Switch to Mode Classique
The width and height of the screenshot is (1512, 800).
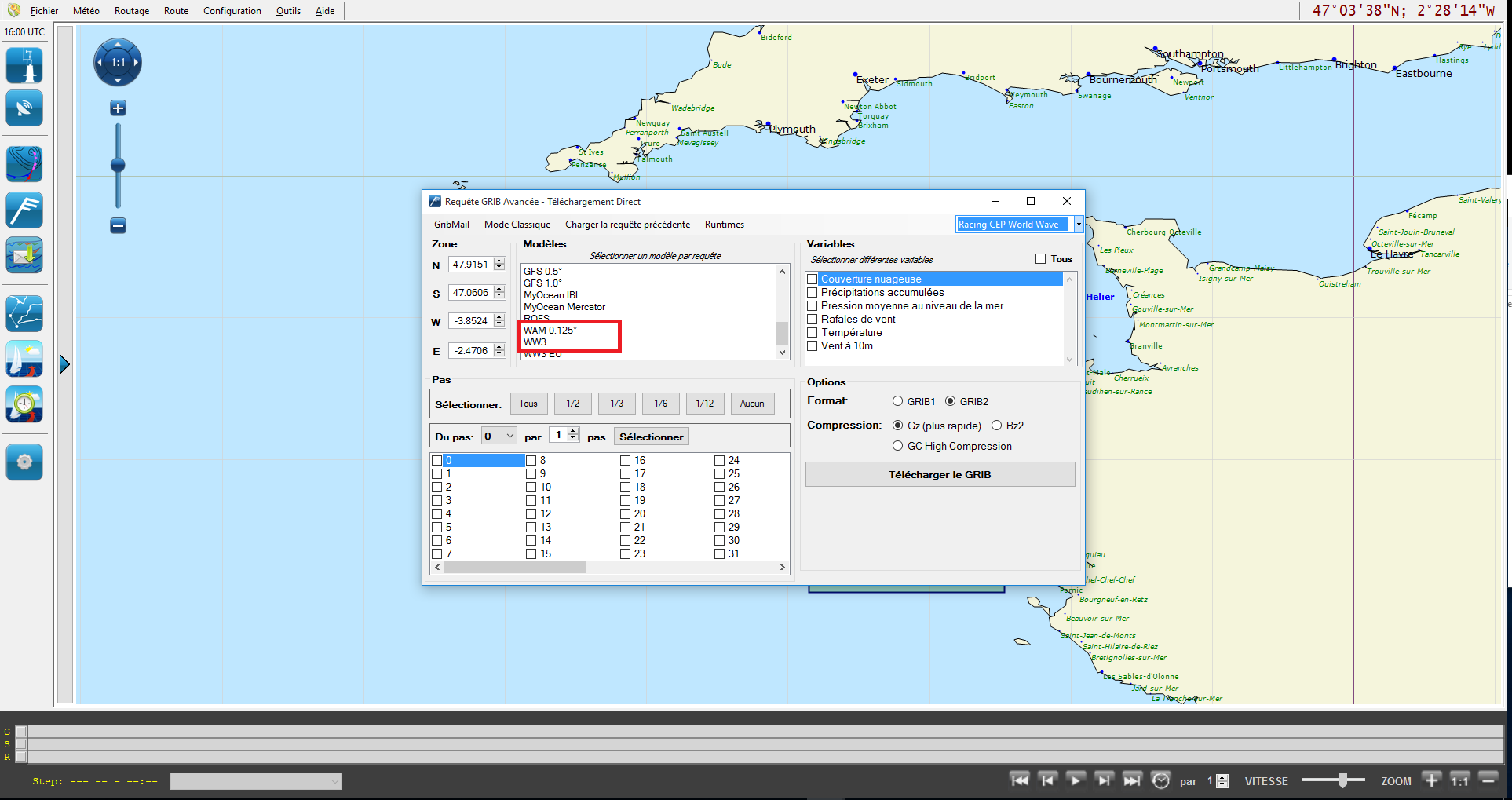[x=517, y=225]
